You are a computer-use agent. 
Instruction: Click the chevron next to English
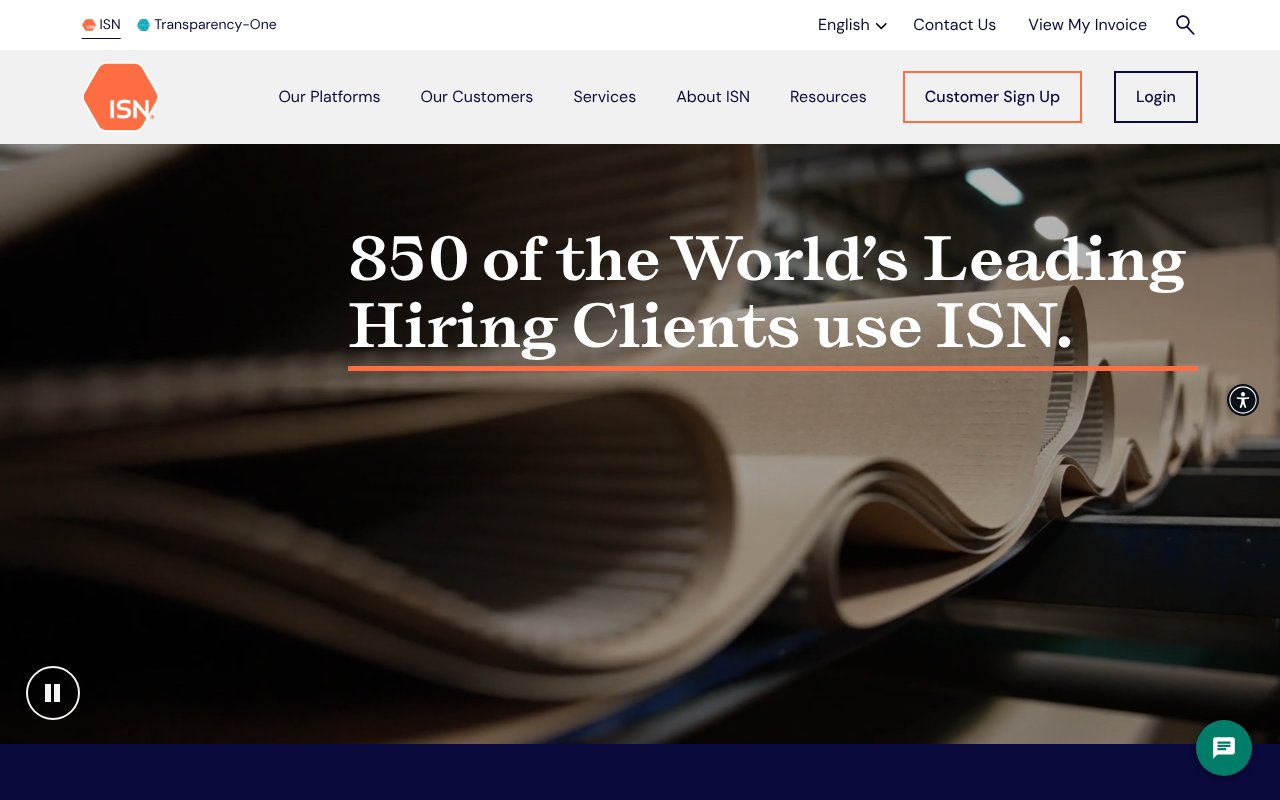tap(880, 26)
